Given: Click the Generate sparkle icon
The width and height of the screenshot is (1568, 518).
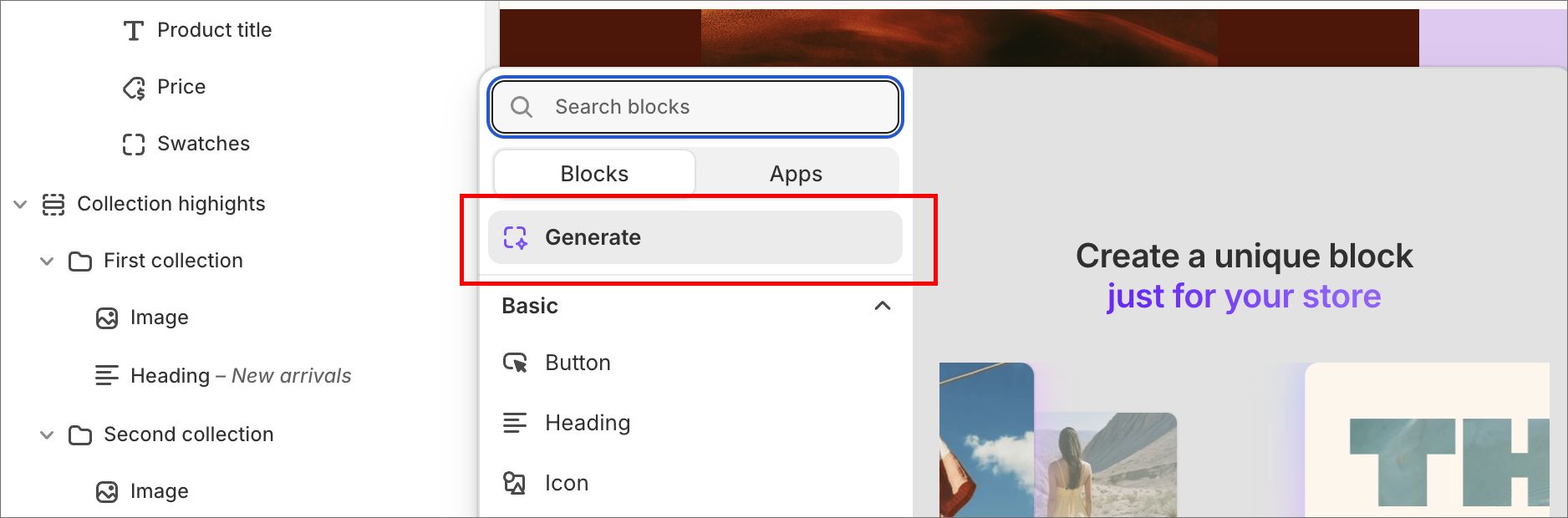Looking at the screenshot, I should point(516,238).
